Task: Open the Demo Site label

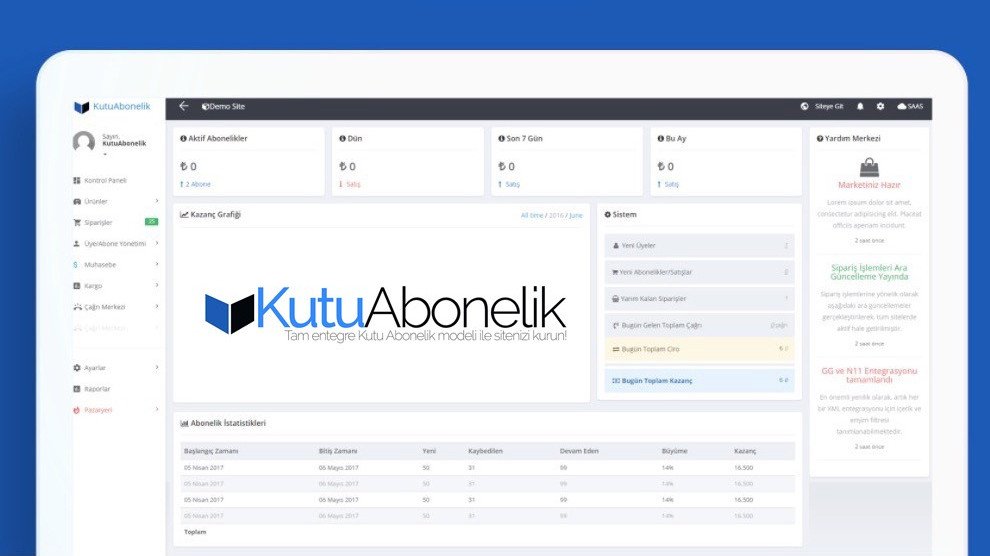Action: 224,107
